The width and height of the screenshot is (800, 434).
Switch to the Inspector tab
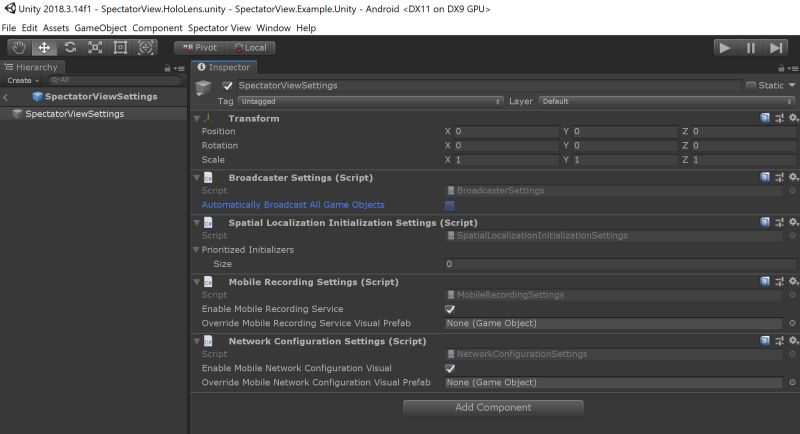pyautogui.click(x=223, y=67)
